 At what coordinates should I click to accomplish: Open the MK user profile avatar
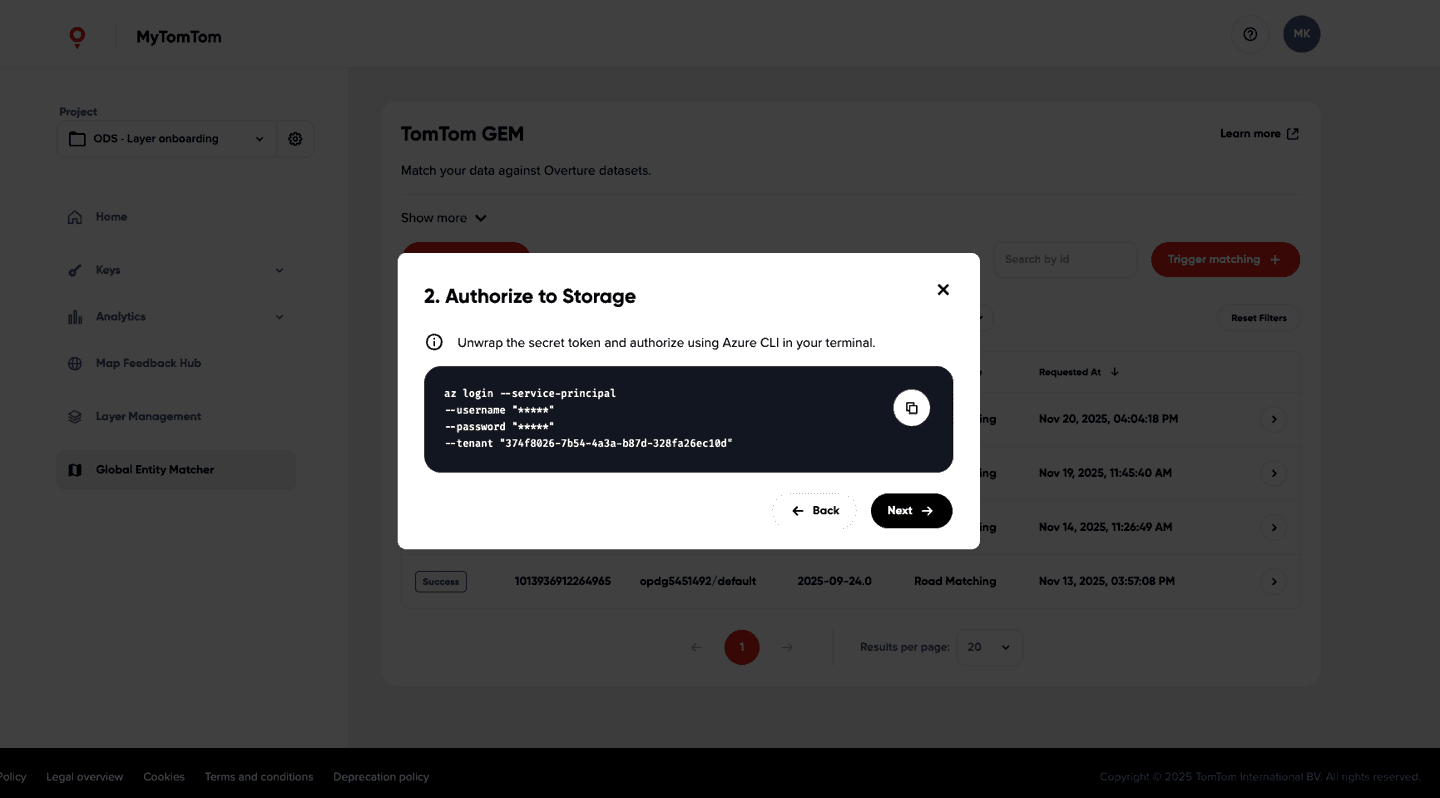[x=1301, y=34]
